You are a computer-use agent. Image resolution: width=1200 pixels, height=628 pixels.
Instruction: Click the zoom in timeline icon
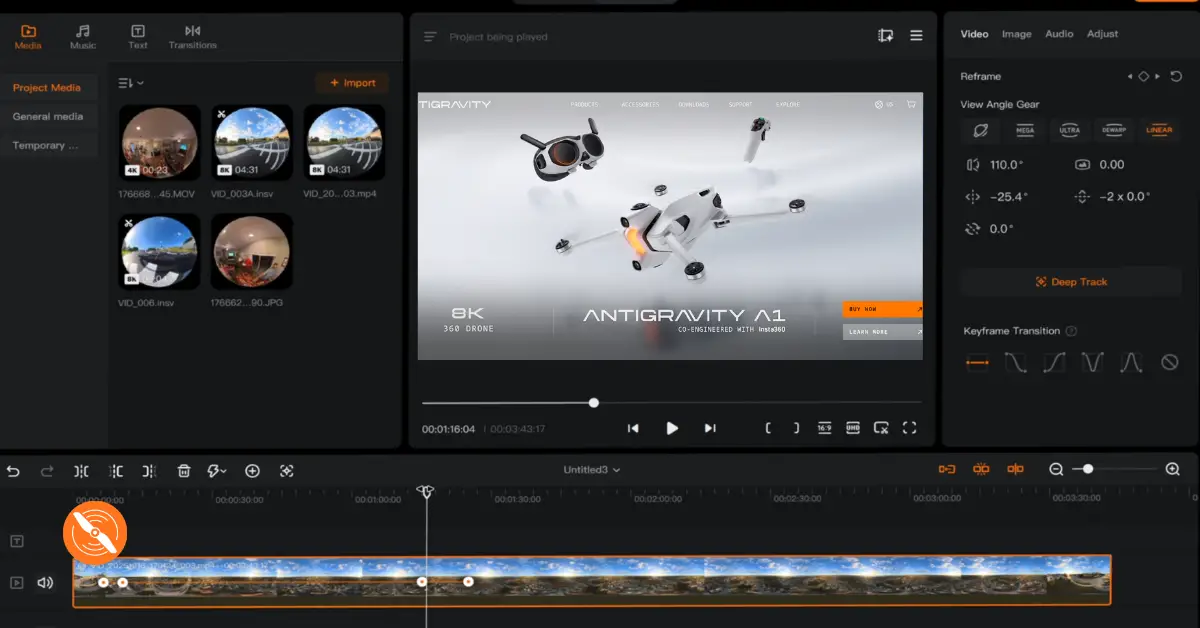tap(1173, 469)
